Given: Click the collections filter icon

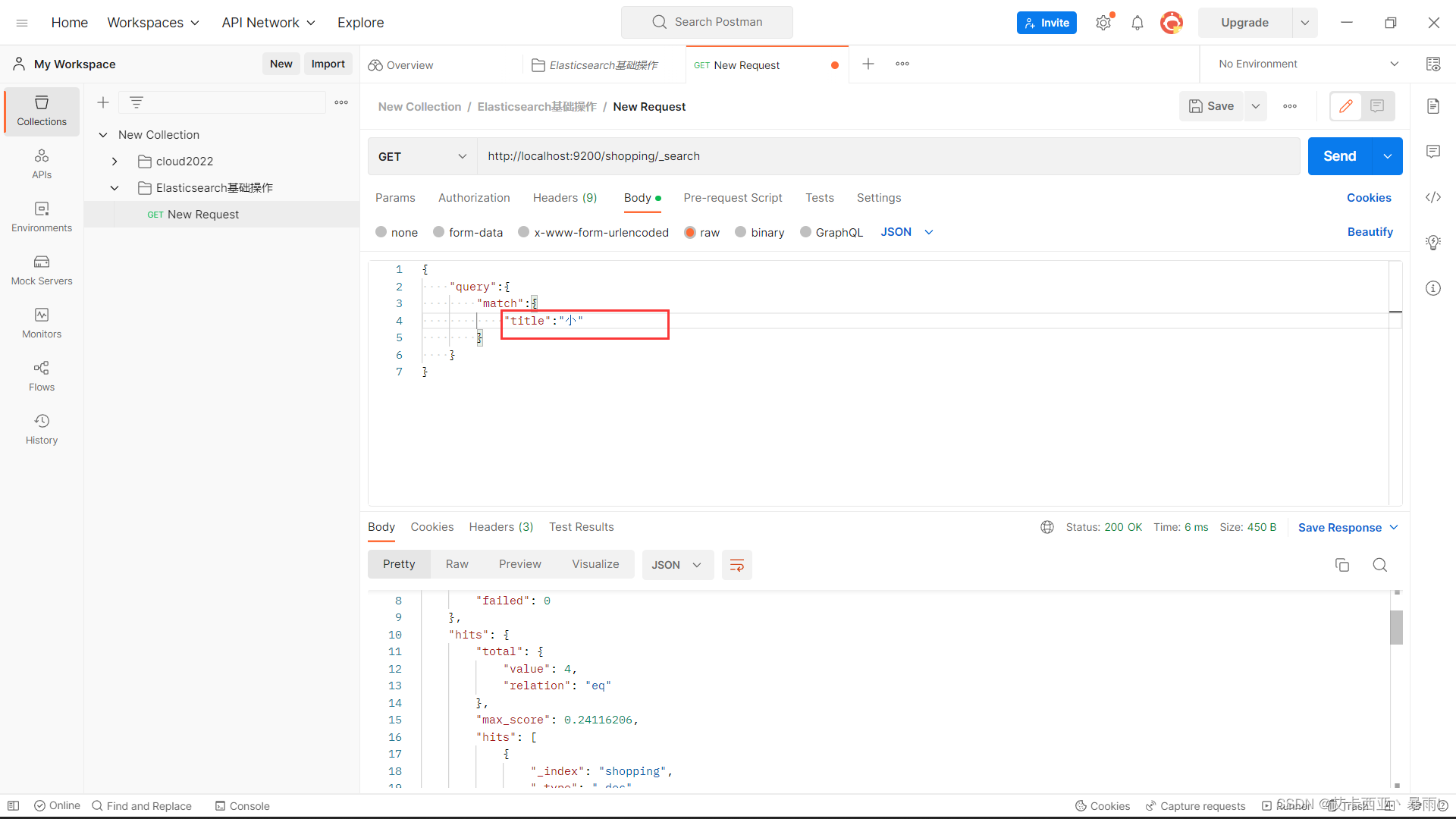Looking at the screenshot, I should pos(136,102).
